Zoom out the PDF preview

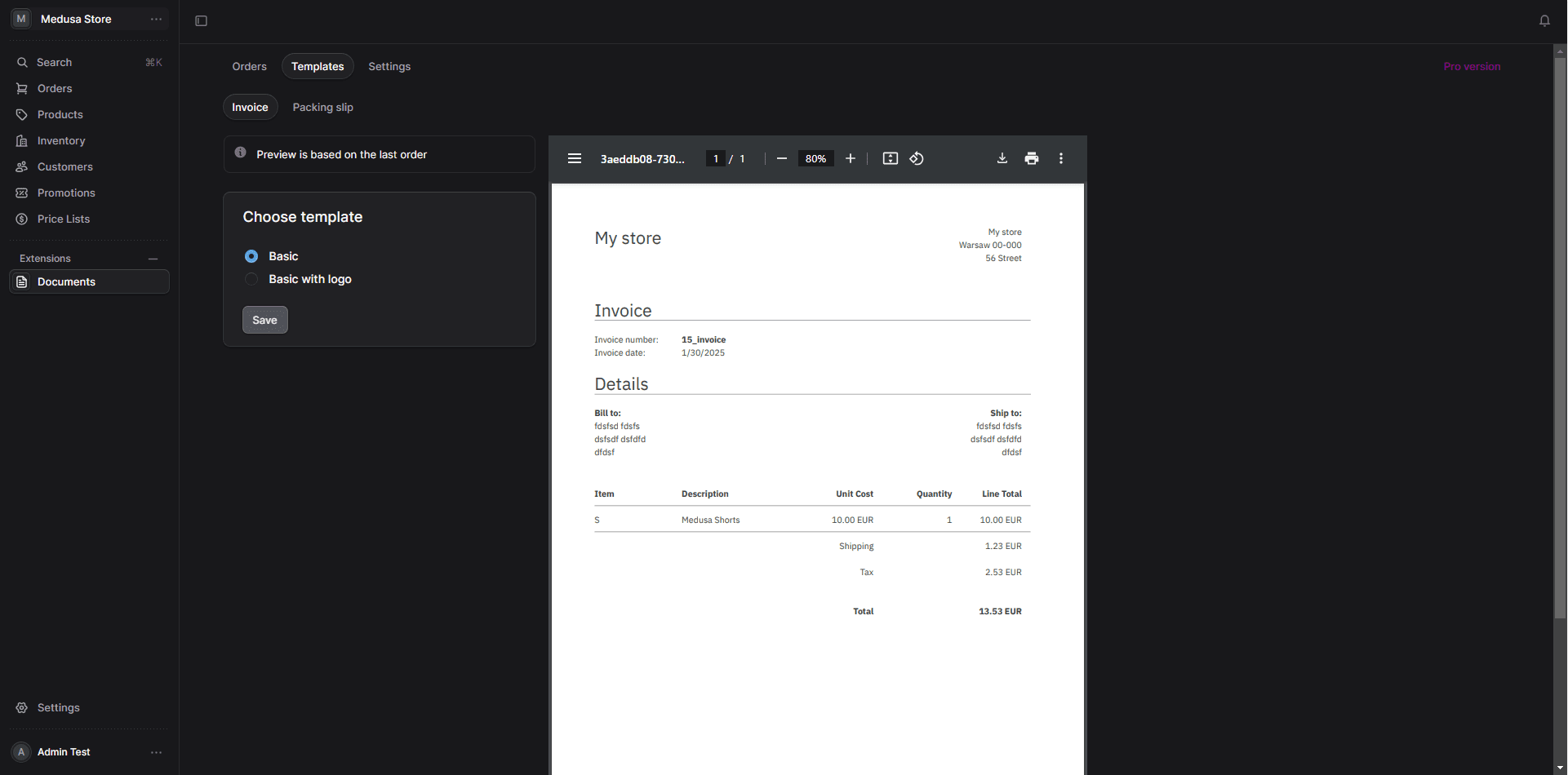(x=782, y=158)
